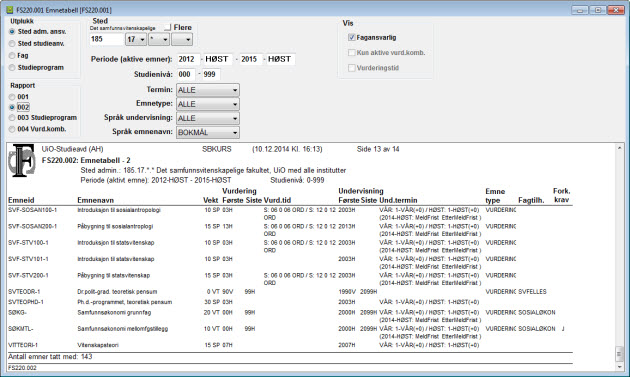Viewport: 630px width, 377px height.
Task: Untick the 'Fagansvarlig' checkbox
Action: pyautogui.click(x=352, y=37)
